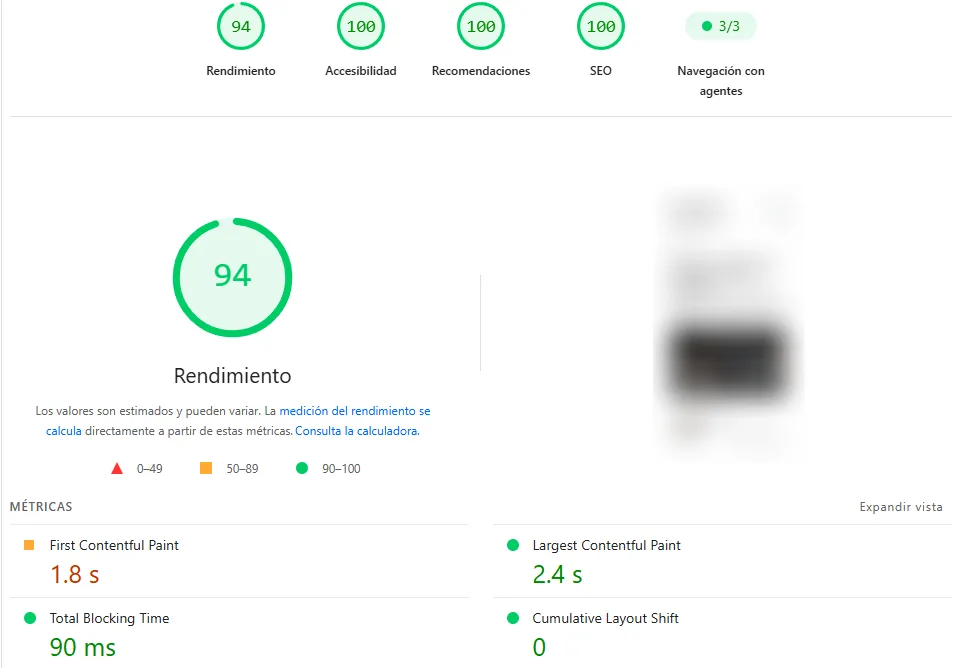Click the 1.8 s metric value

click(75, 574)
